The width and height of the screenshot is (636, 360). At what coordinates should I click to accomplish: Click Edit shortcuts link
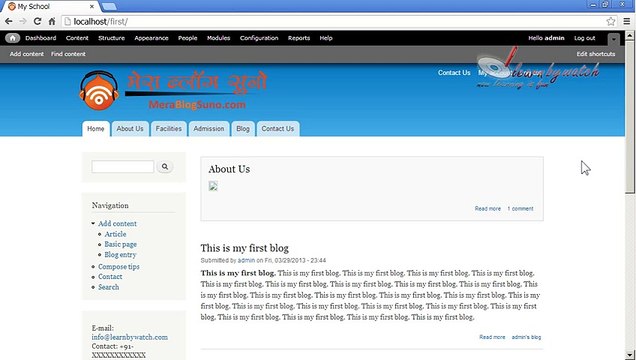pos(596,54)
